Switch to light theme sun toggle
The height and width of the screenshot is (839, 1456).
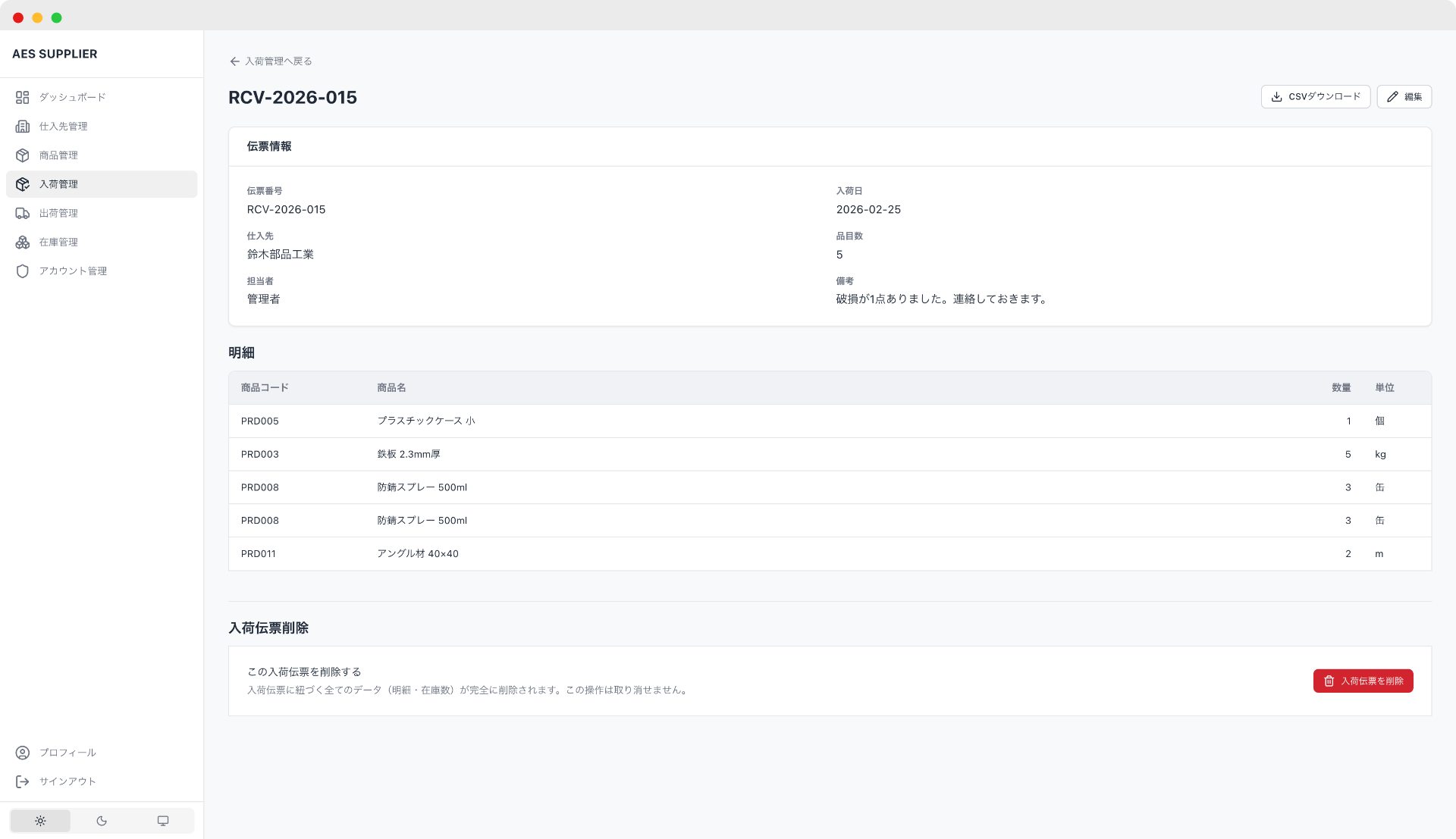click(40, 821)
